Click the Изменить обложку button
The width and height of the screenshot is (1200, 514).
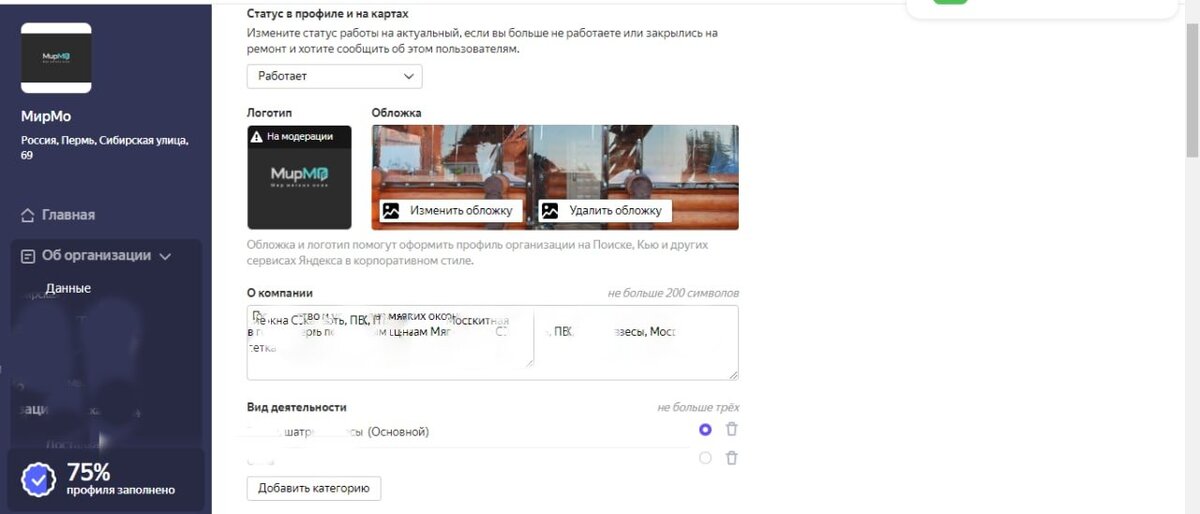(449, 211)
